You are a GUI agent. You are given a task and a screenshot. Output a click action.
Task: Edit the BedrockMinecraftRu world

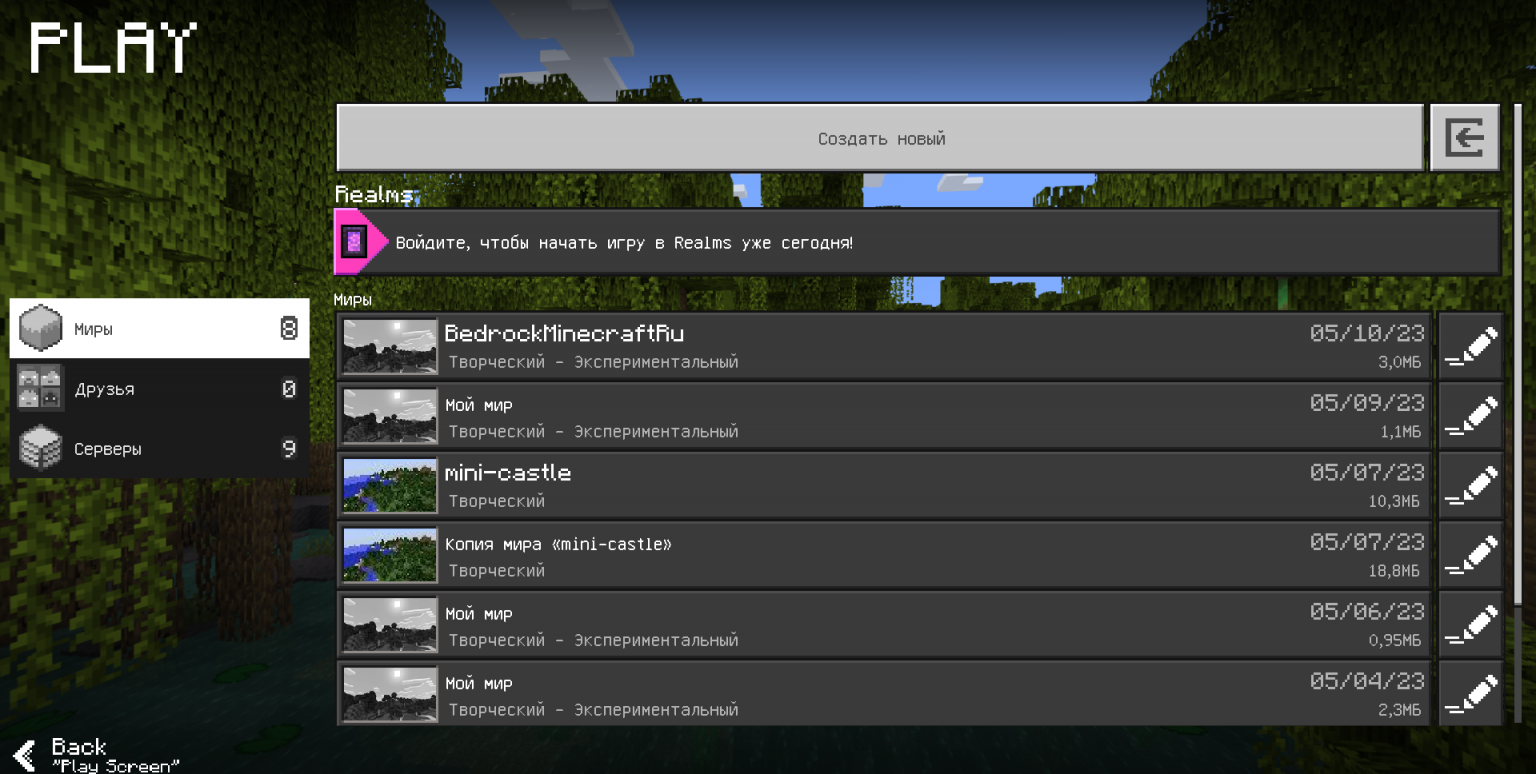(x=1471, y=346)
